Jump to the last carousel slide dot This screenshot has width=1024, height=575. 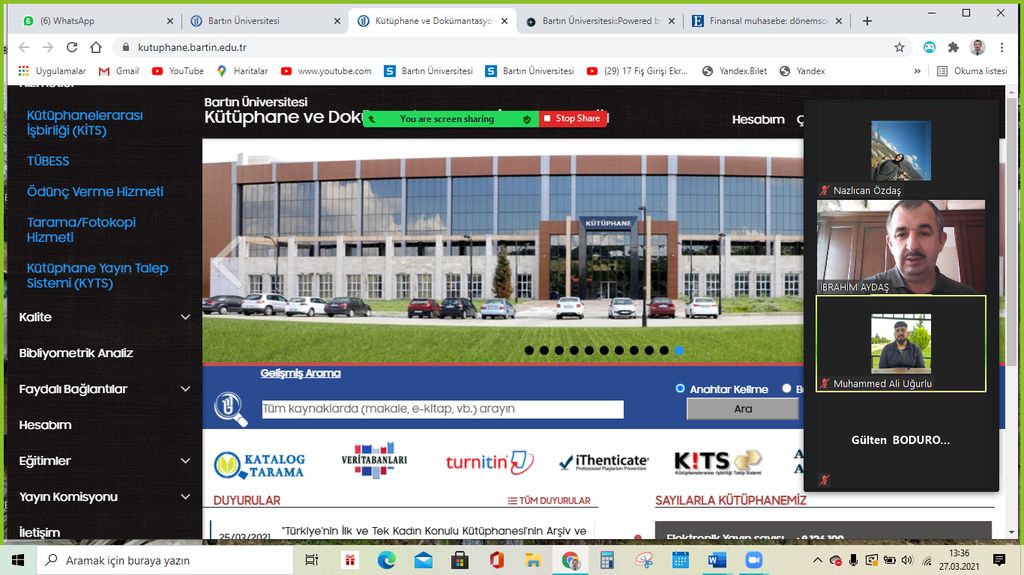680,351
